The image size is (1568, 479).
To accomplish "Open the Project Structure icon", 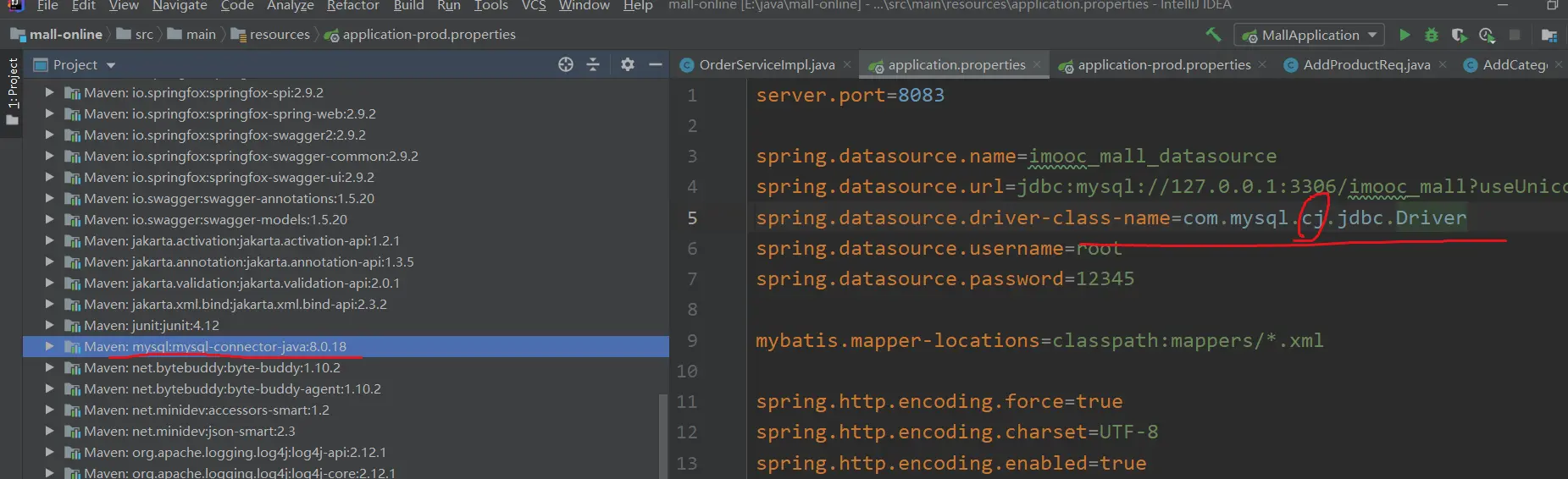I will [x=1549, y=35].
